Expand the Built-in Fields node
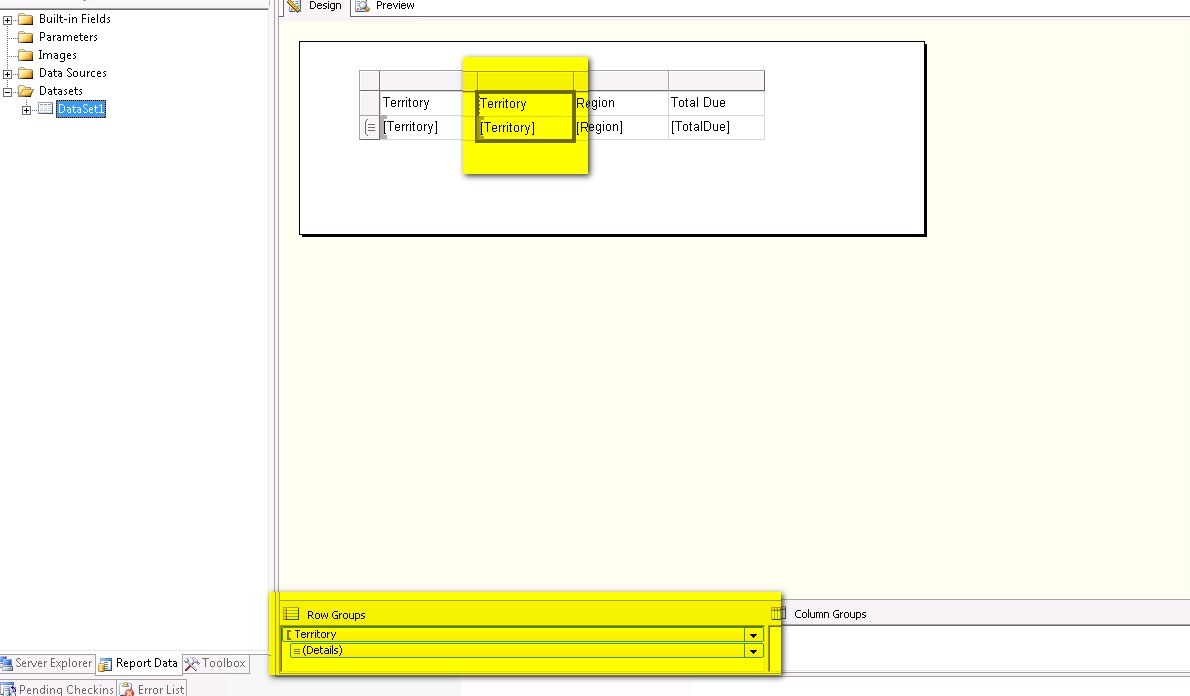The image size is (1190, 696). click(7, 19)
